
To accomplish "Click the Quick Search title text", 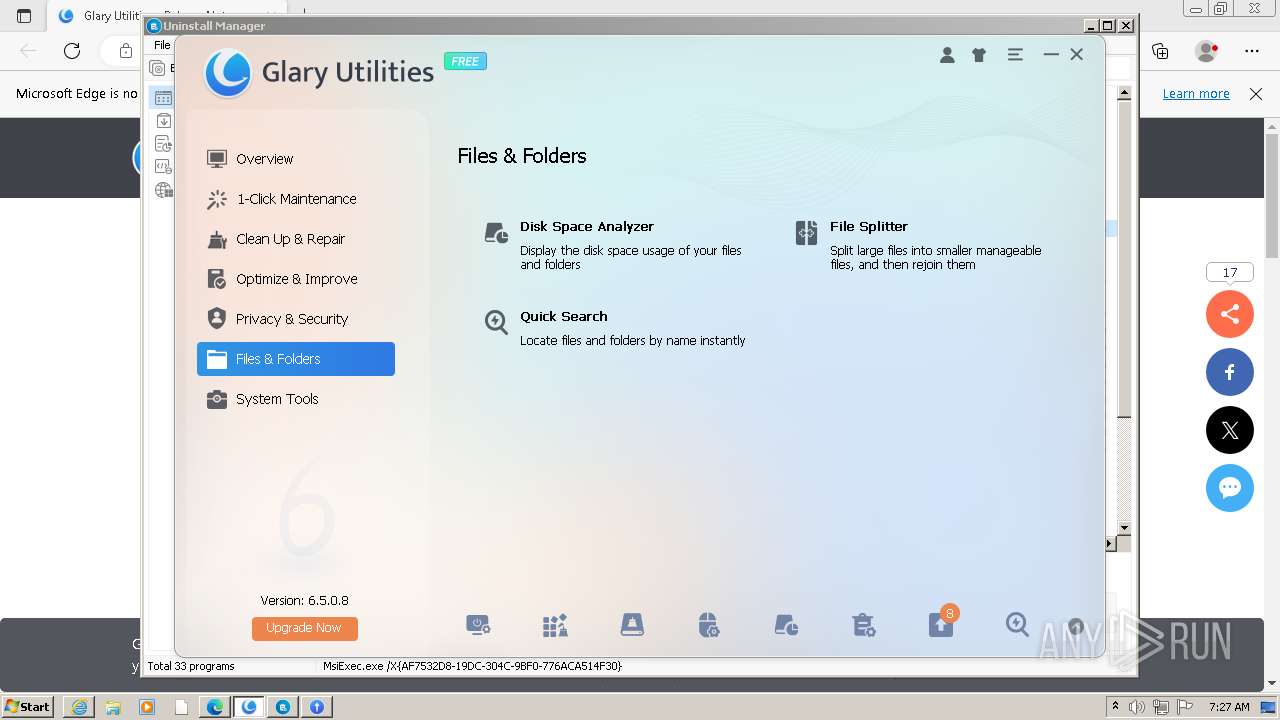I will pyautogui.click(x=564, y=316).
